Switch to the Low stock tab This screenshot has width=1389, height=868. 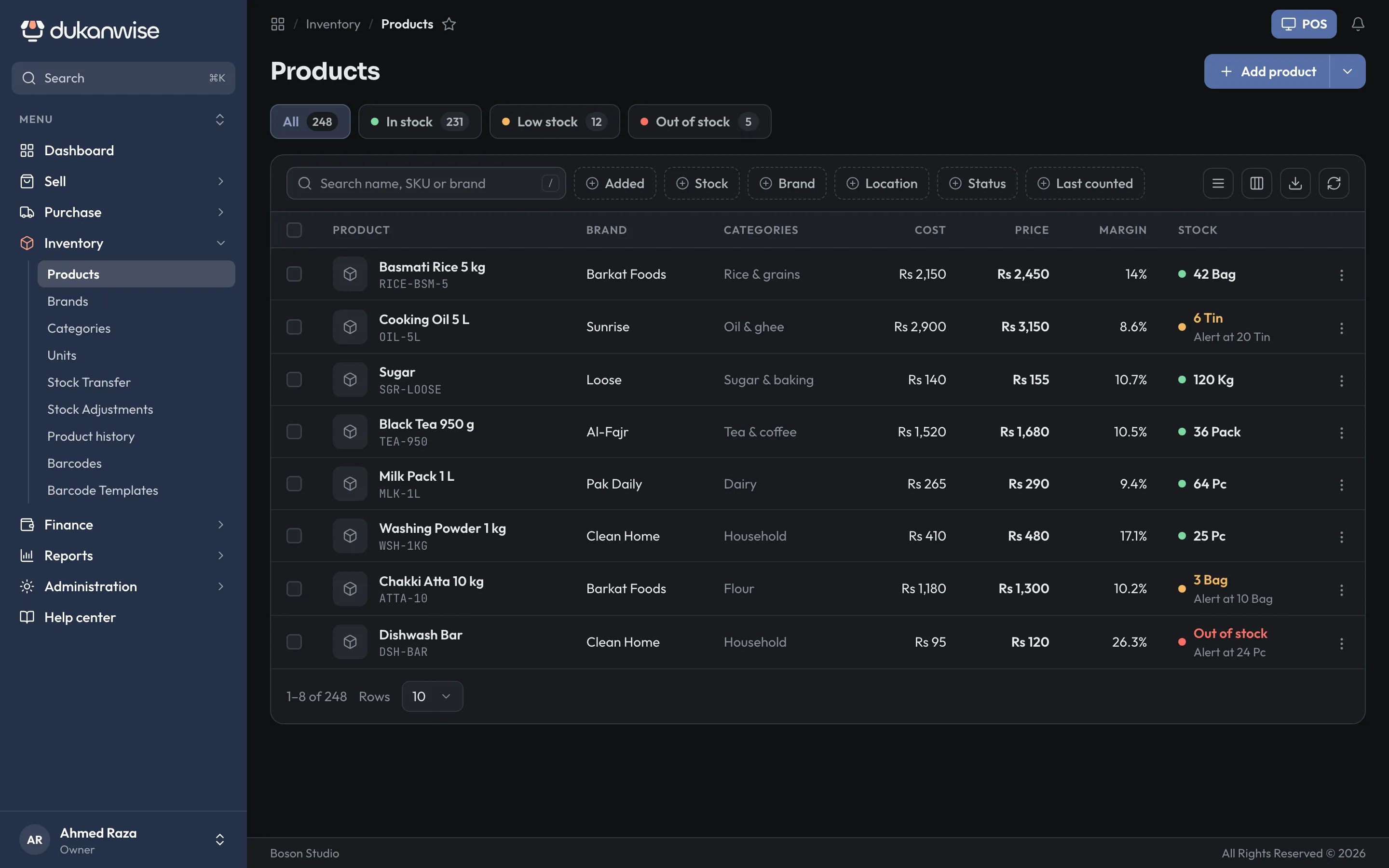click(x=555, y=122)
